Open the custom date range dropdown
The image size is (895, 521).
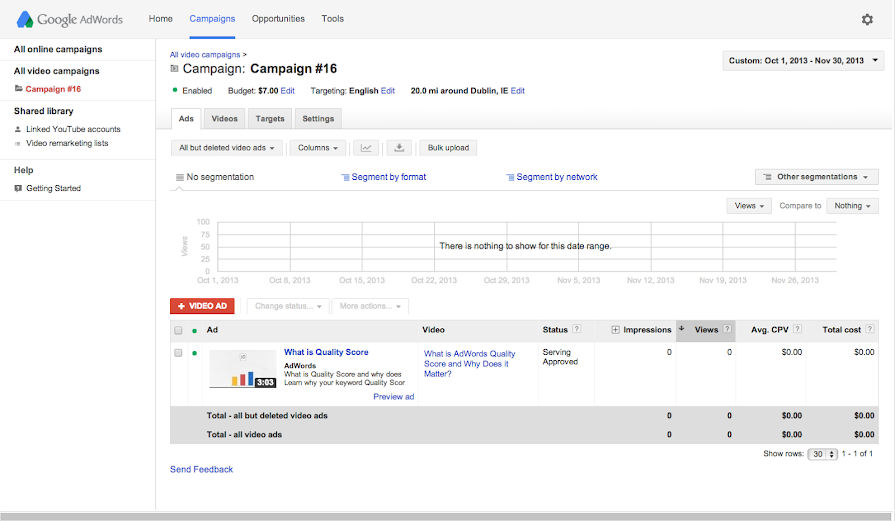coord(803,61)
